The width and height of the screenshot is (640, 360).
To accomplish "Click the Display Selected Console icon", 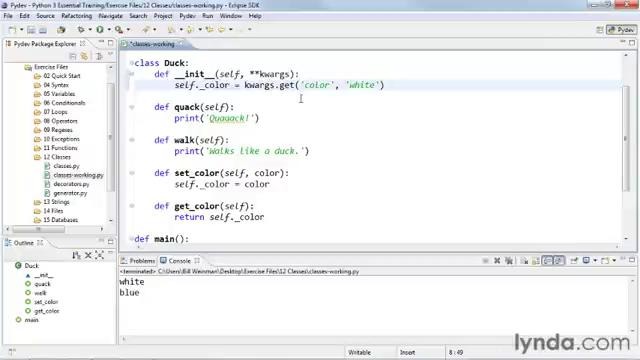I will tap(586, 260).
